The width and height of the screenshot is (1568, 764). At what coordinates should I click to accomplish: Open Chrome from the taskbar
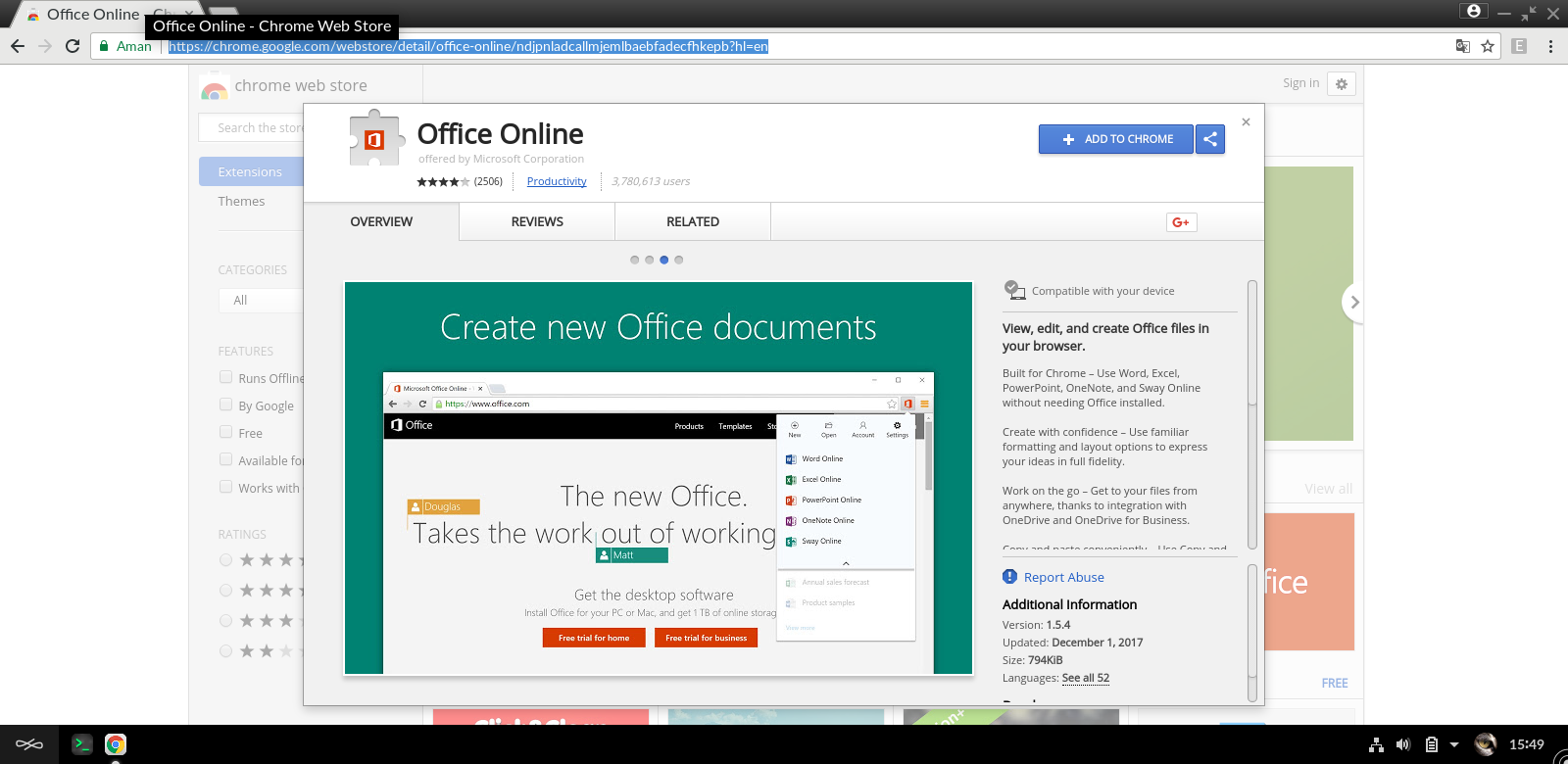[x=116, y=744]
